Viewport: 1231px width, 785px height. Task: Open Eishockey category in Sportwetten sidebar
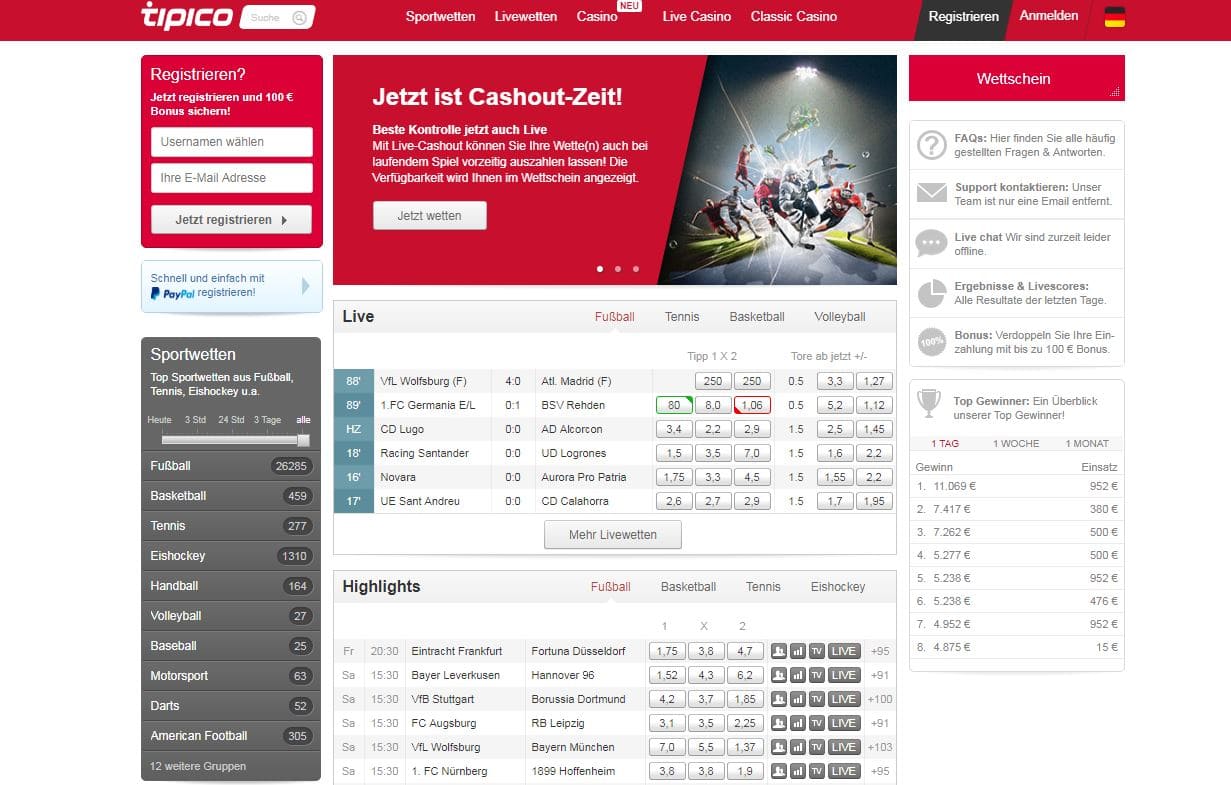(x=231, y=556)
